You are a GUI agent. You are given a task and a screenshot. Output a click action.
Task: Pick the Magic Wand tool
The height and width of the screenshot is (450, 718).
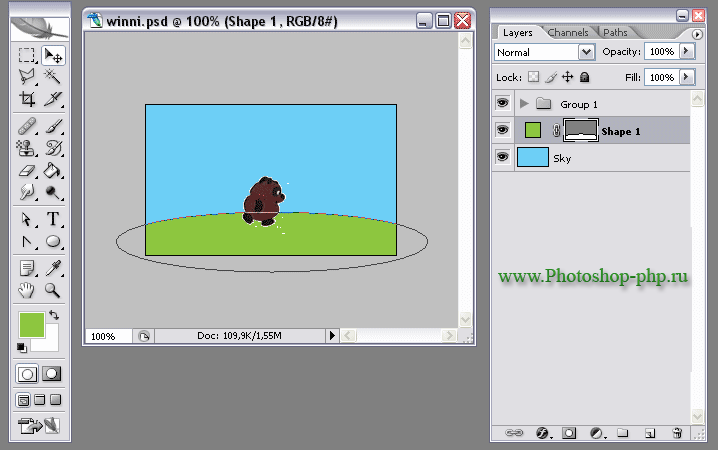53,77
